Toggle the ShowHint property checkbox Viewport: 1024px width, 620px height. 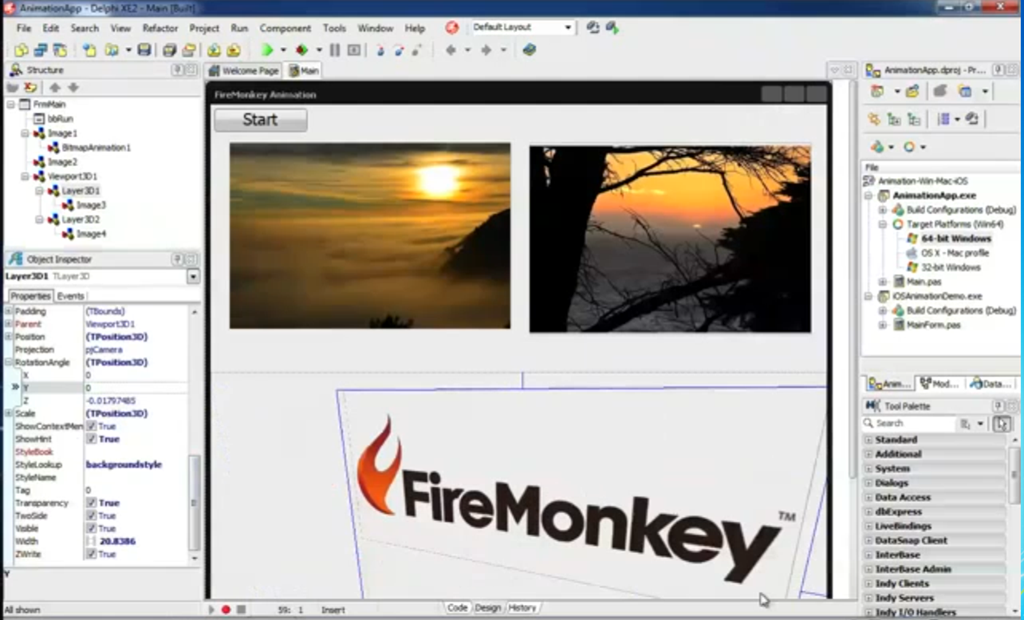click(x=91, y=439)
